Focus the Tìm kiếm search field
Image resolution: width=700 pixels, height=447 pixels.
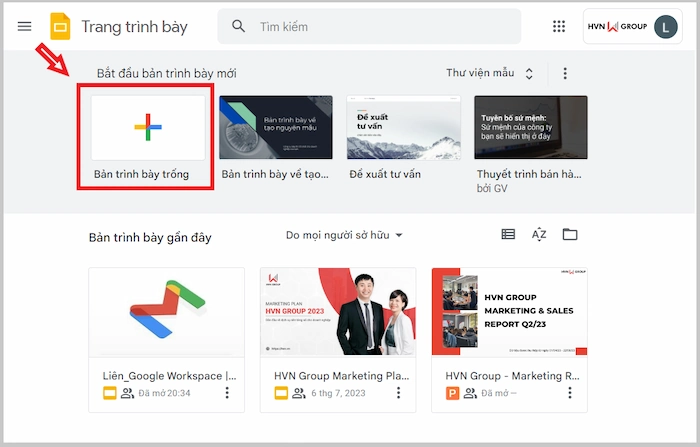click(x=369, y=27)
